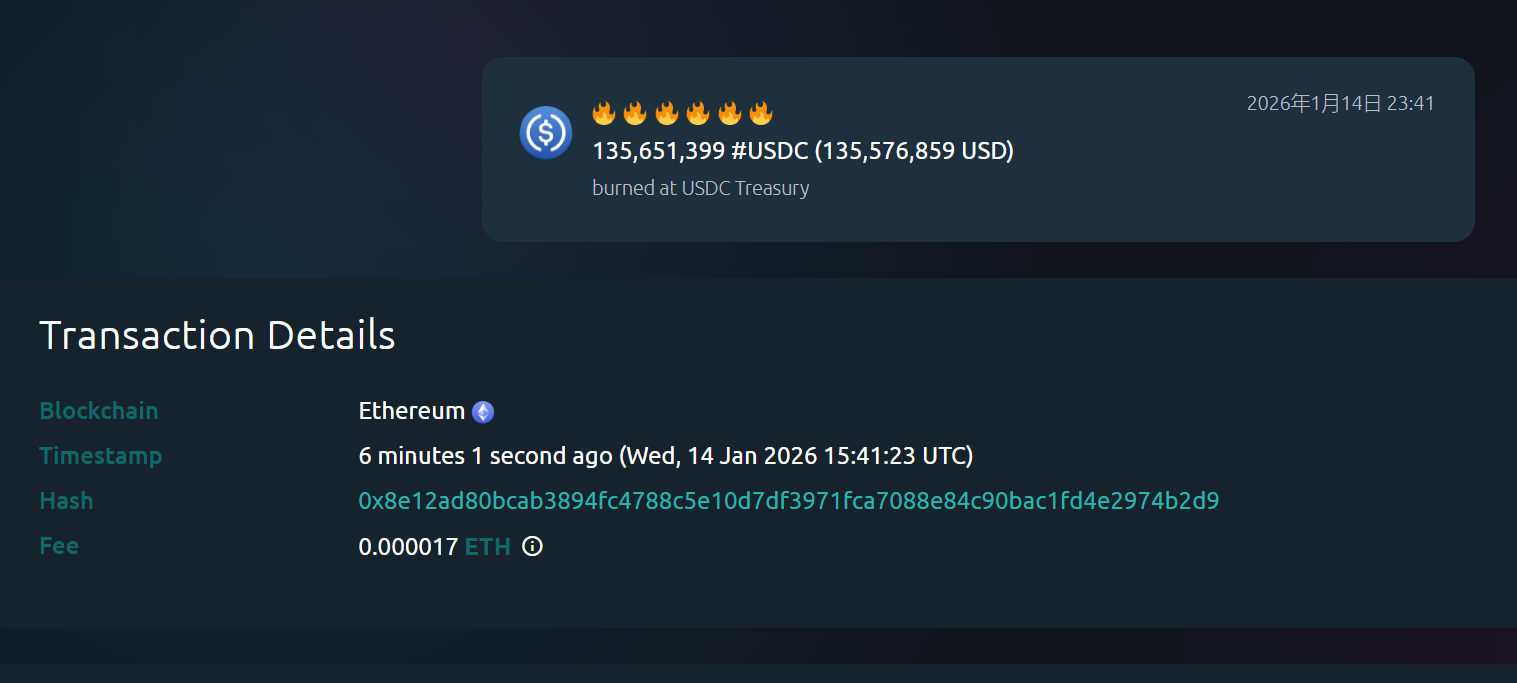Click the first fire emoji

point(604,113)
